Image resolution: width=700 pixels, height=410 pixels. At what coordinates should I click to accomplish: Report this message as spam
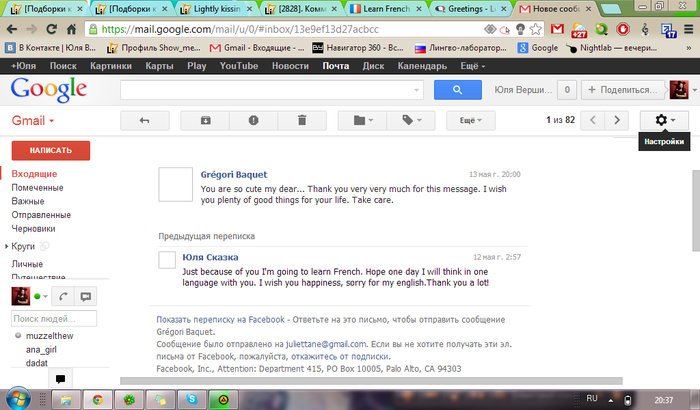[x=254, y=120]
